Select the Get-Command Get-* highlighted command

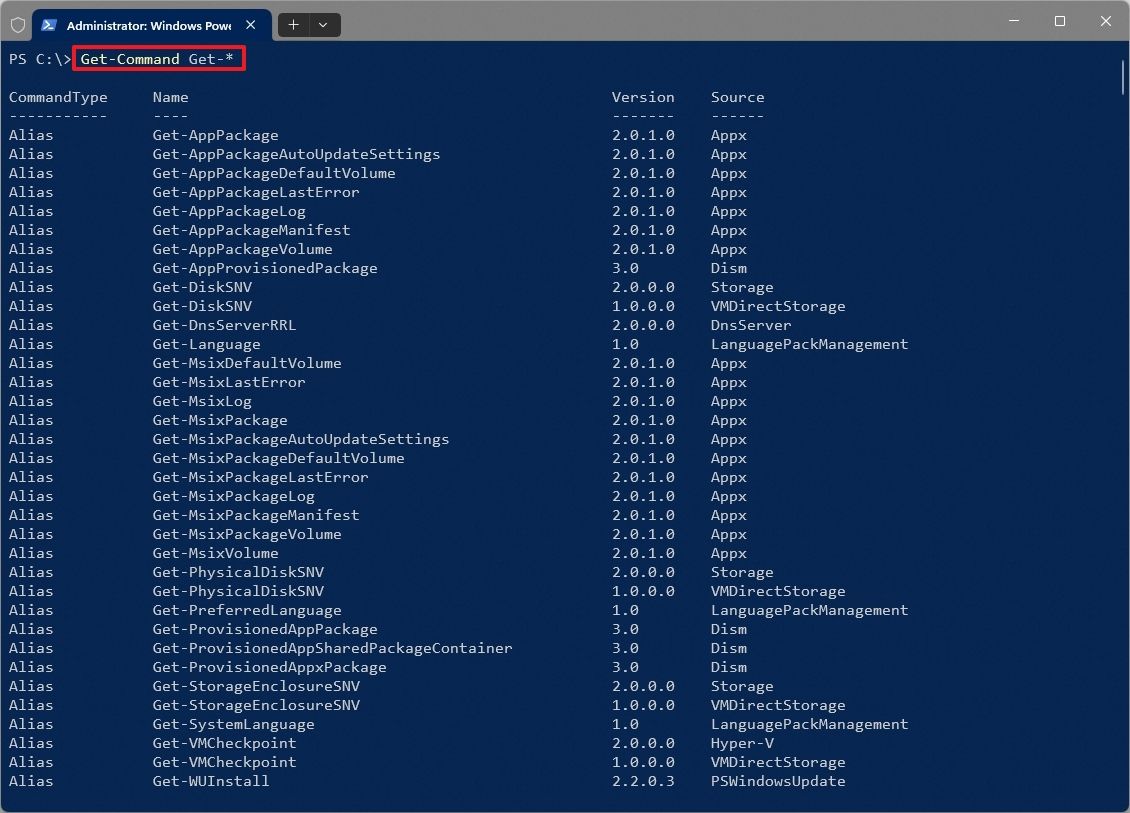point(158,58)
